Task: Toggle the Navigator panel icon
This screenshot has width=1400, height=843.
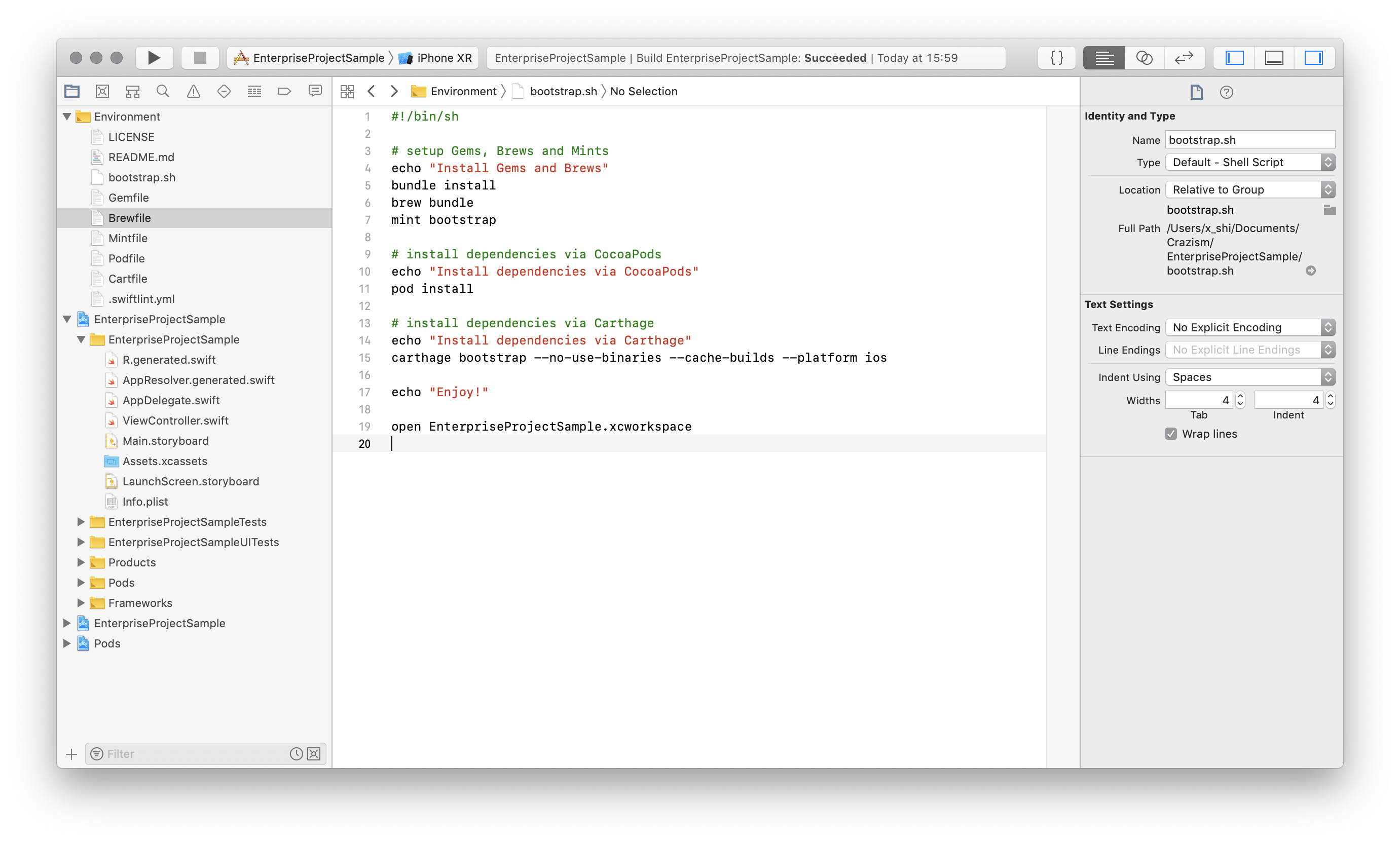Action: [x=1235, y=57]
